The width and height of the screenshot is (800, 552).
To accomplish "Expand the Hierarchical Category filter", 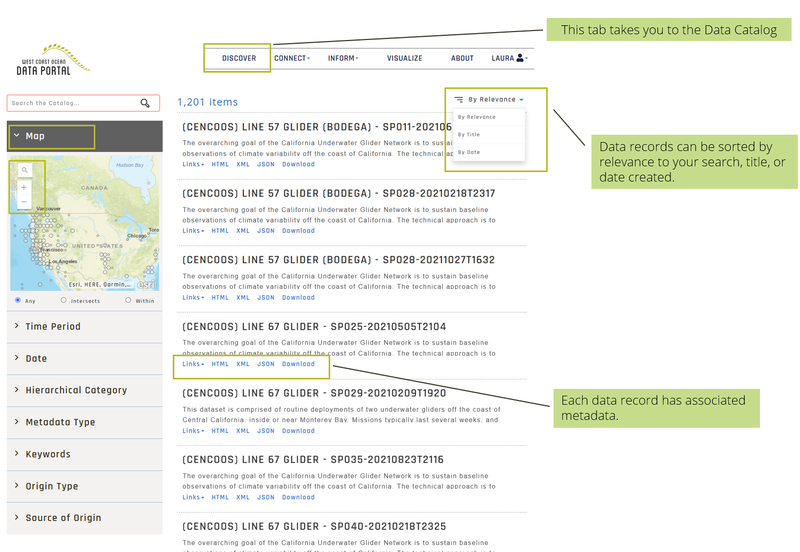I will 85,390.
